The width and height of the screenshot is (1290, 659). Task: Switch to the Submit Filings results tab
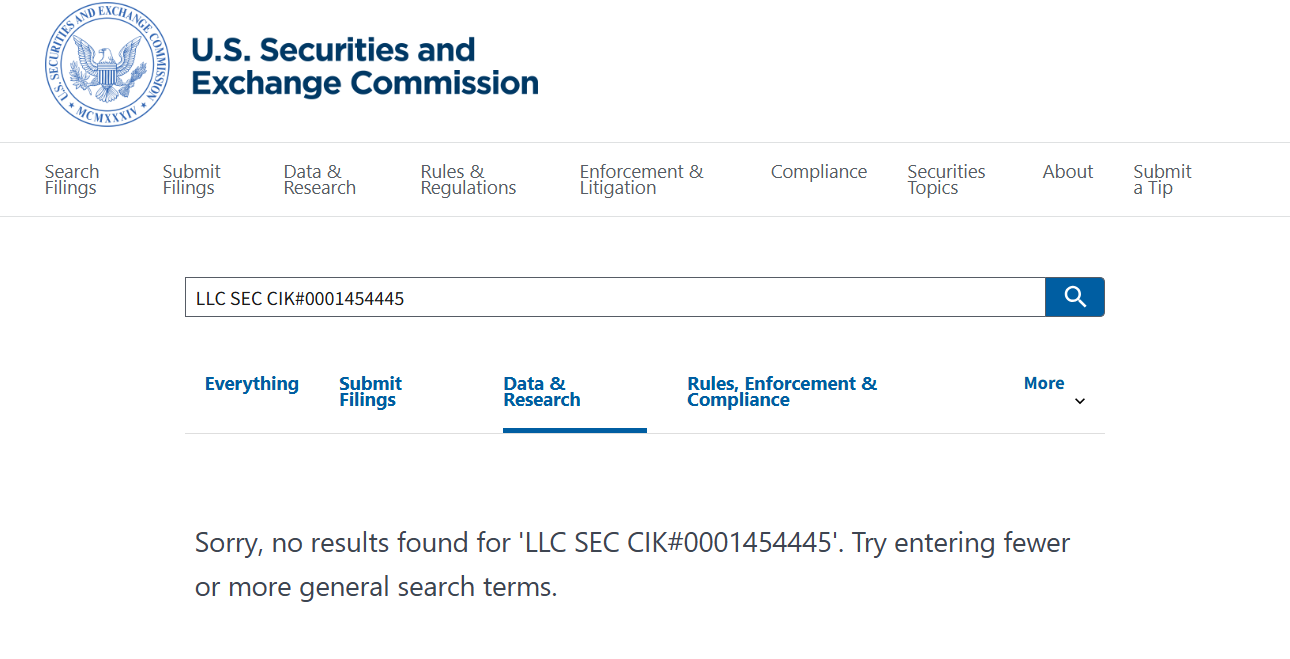pyautogui.click(x=370, y=392)
